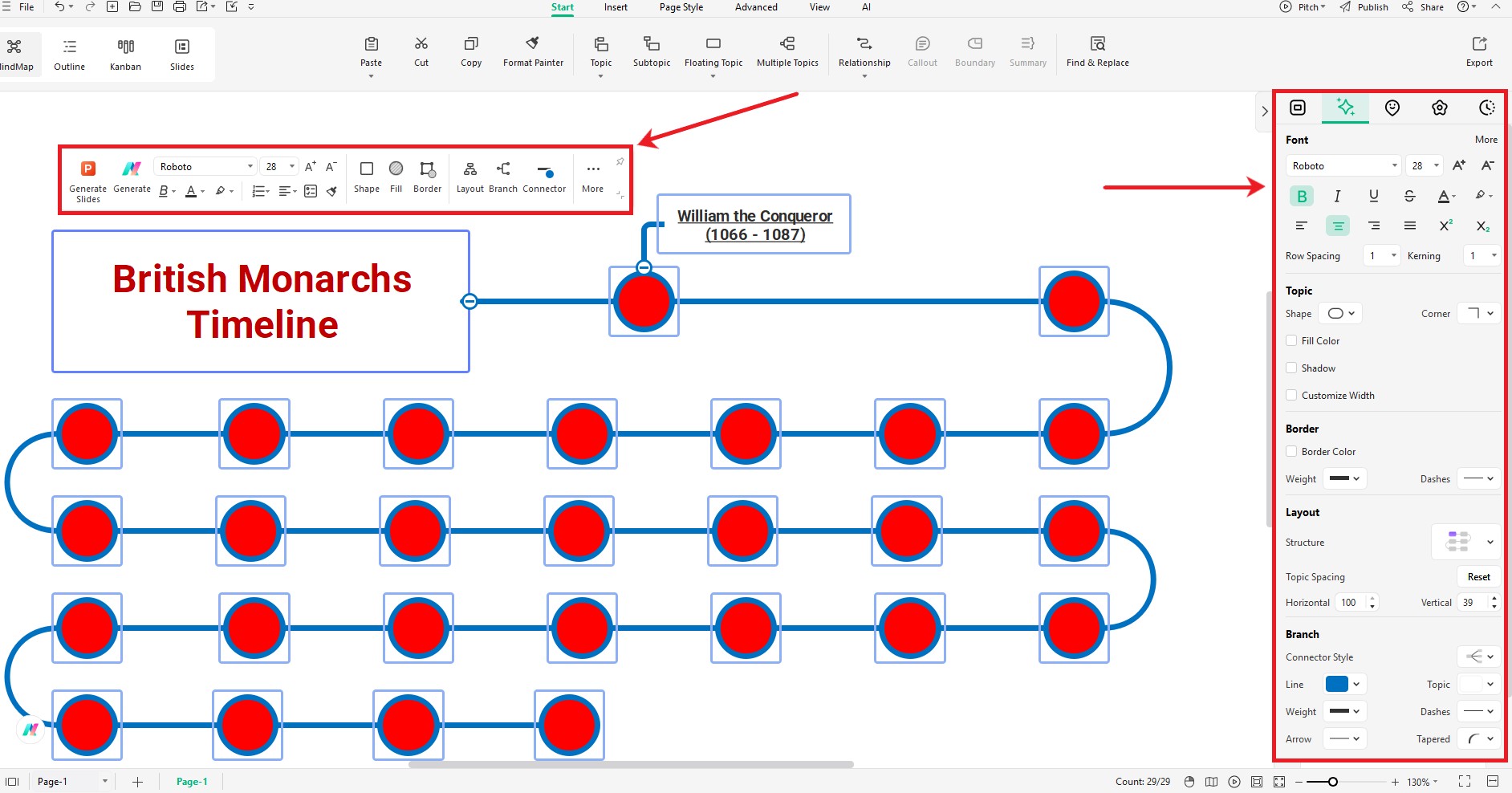Viewport: 1512px width, 793px height.
Task: Add a Floating Topic
Action: pos(713,52)
